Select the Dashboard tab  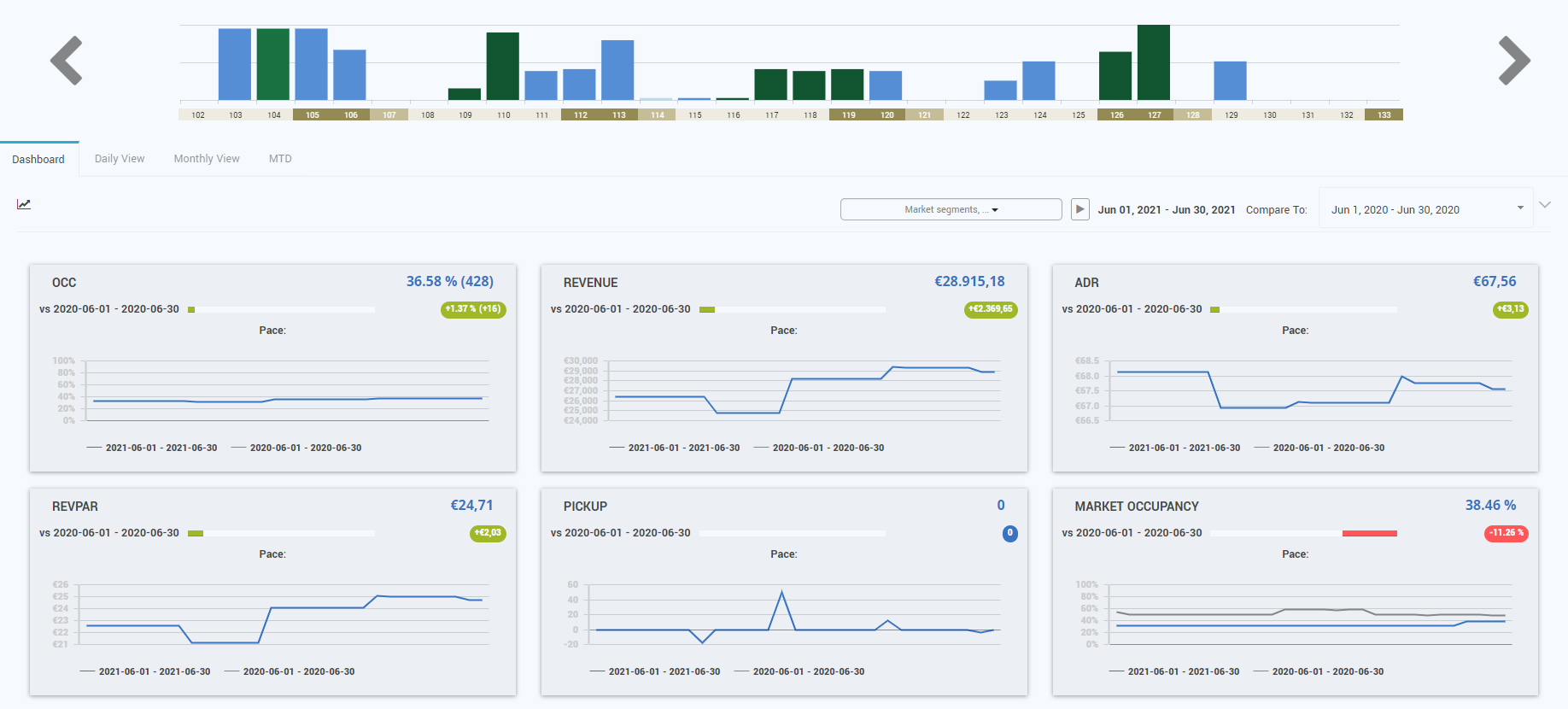(x=38, y=160)
